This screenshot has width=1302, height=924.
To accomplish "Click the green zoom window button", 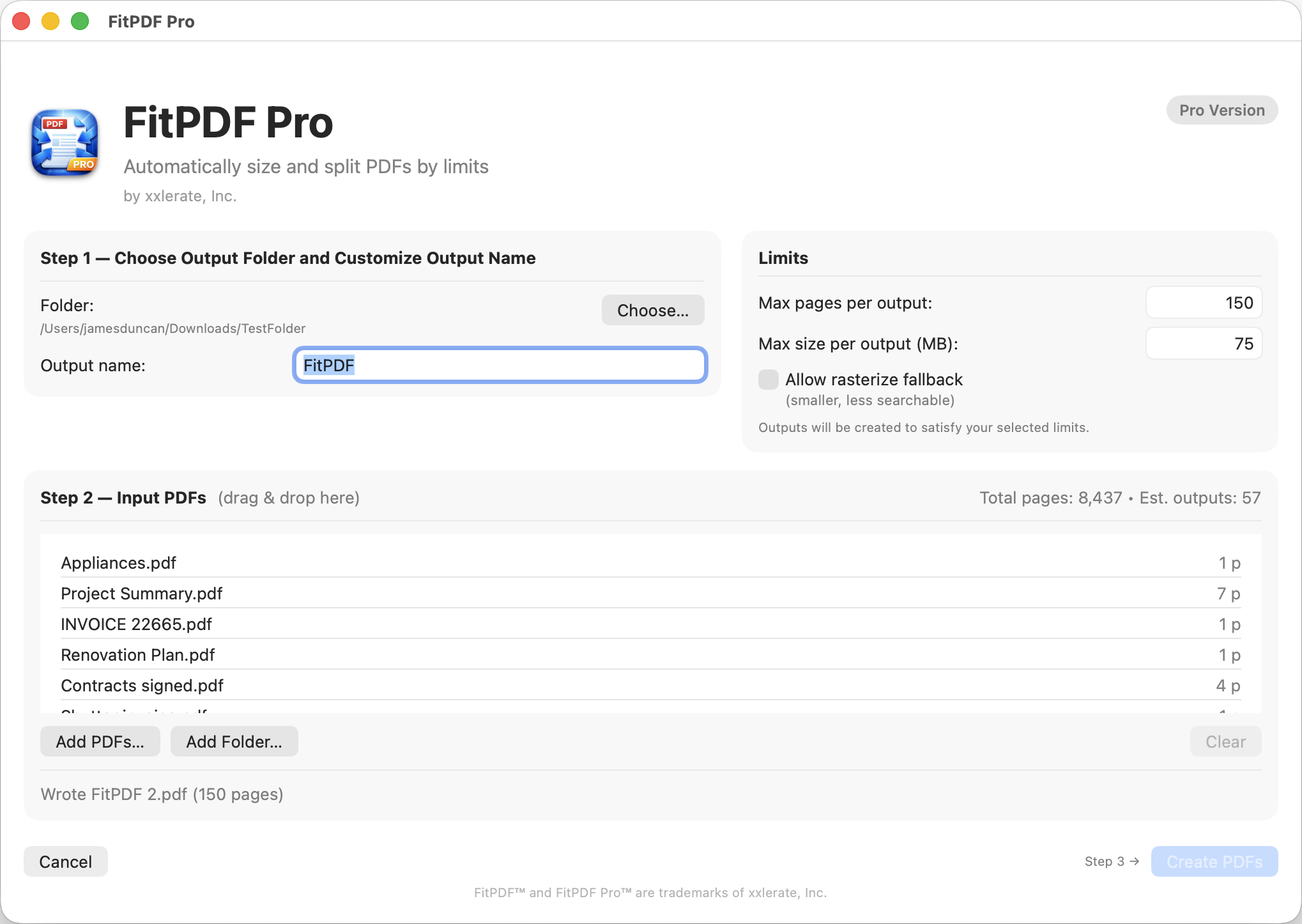I will click(x=80, y=22).
